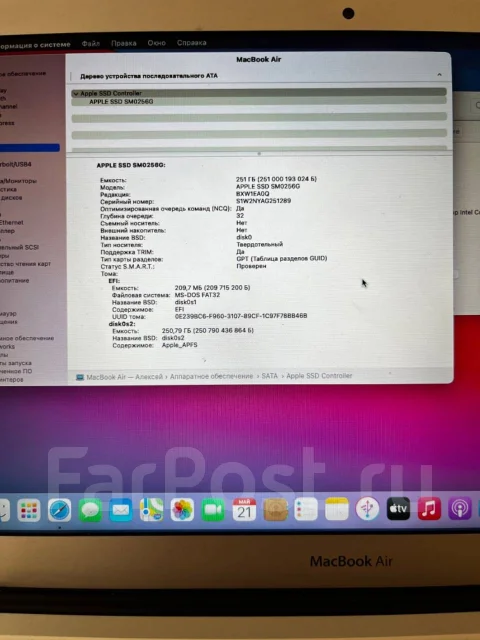The height and width of the screenshot is (640, 480).
Task: Launch Safari from the Dock
Action: (60, 510)
